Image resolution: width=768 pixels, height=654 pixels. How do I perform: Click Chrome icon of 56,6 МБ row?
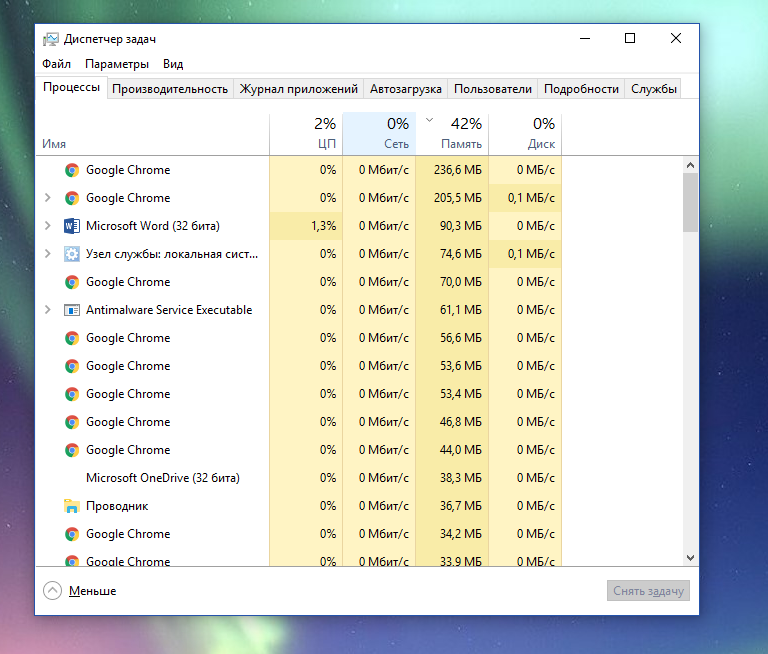72,338
